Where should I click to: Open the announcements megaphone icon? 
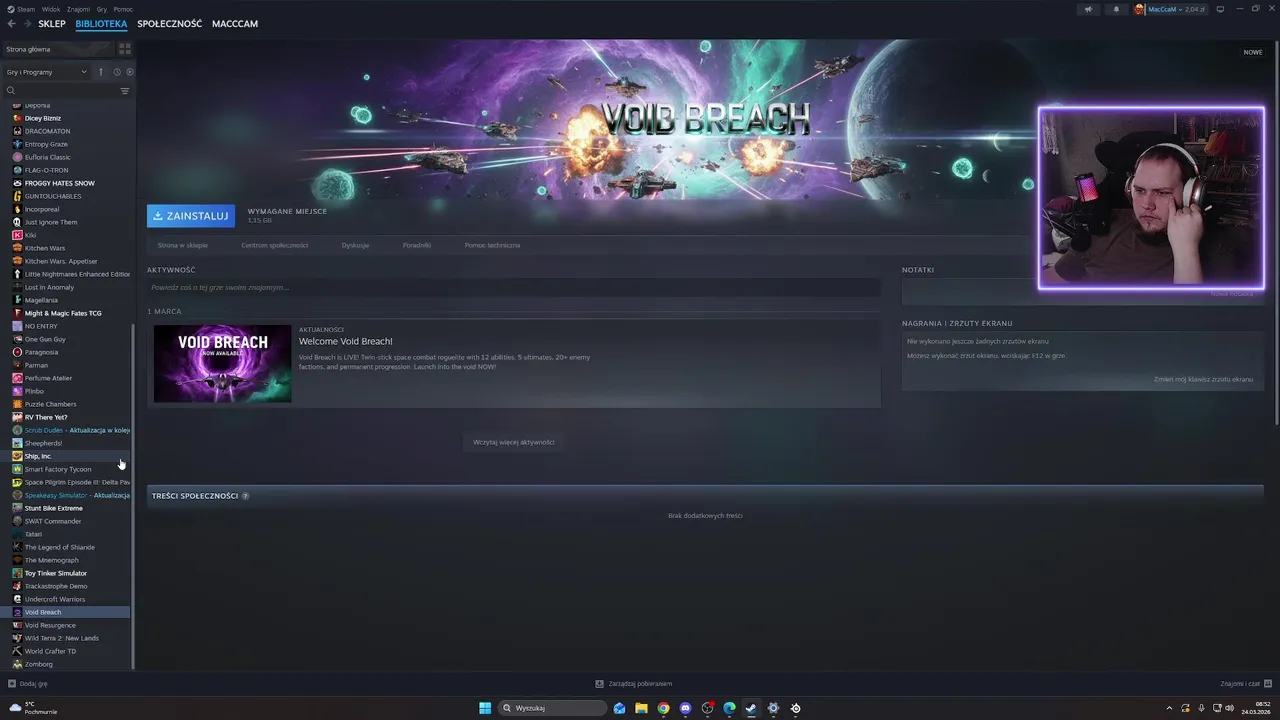[x=1089, y=9]
